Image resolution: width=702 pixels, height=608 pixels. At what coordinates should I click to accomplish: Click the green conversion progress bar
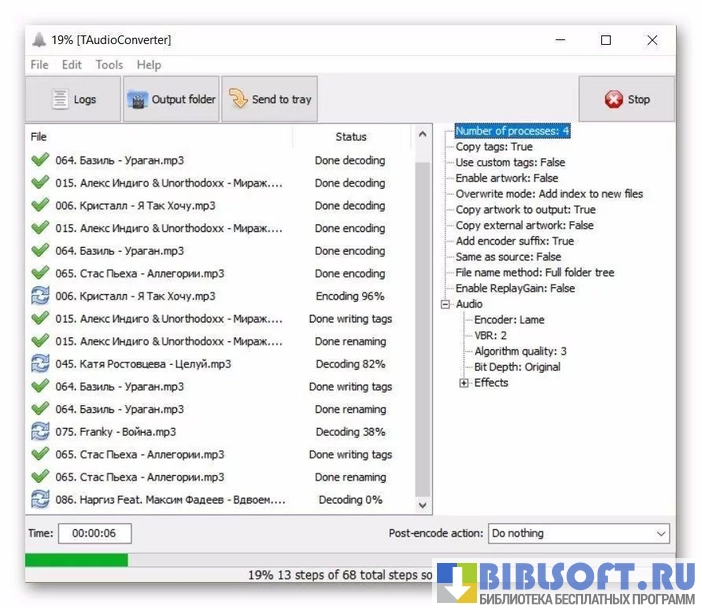(77, 560)
